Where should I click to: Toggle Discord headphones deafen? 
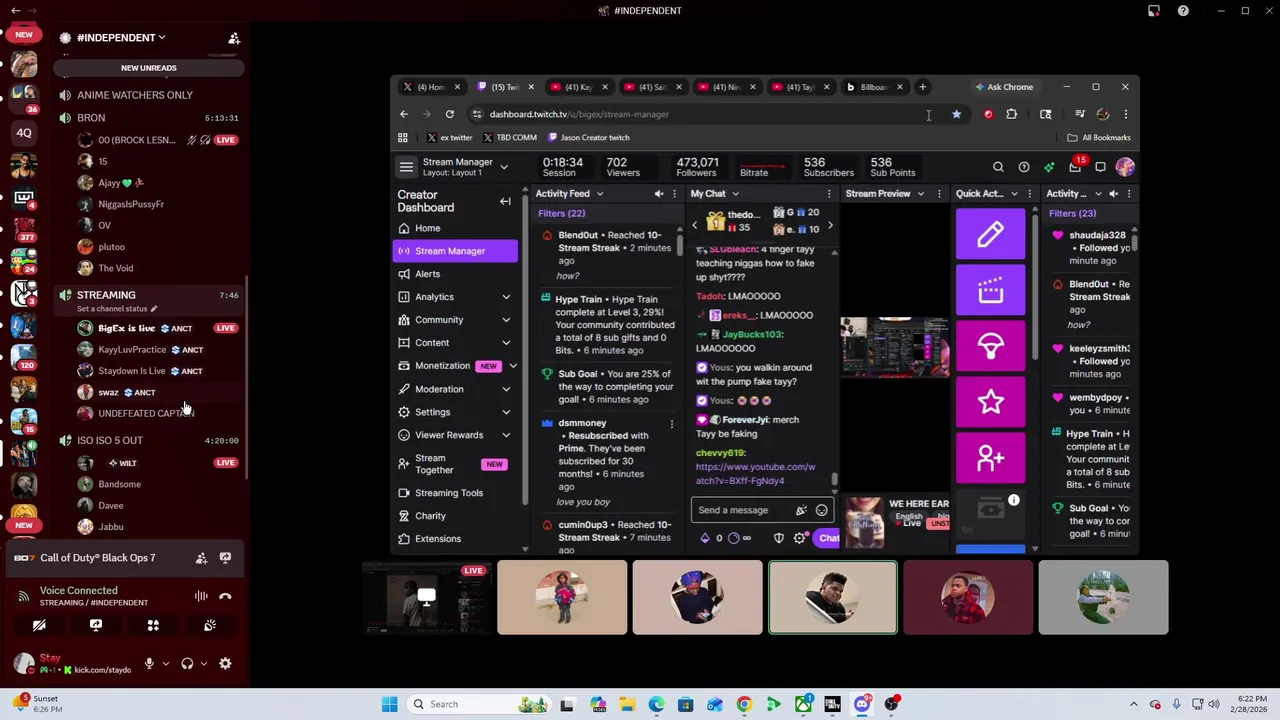pos(187,663)
